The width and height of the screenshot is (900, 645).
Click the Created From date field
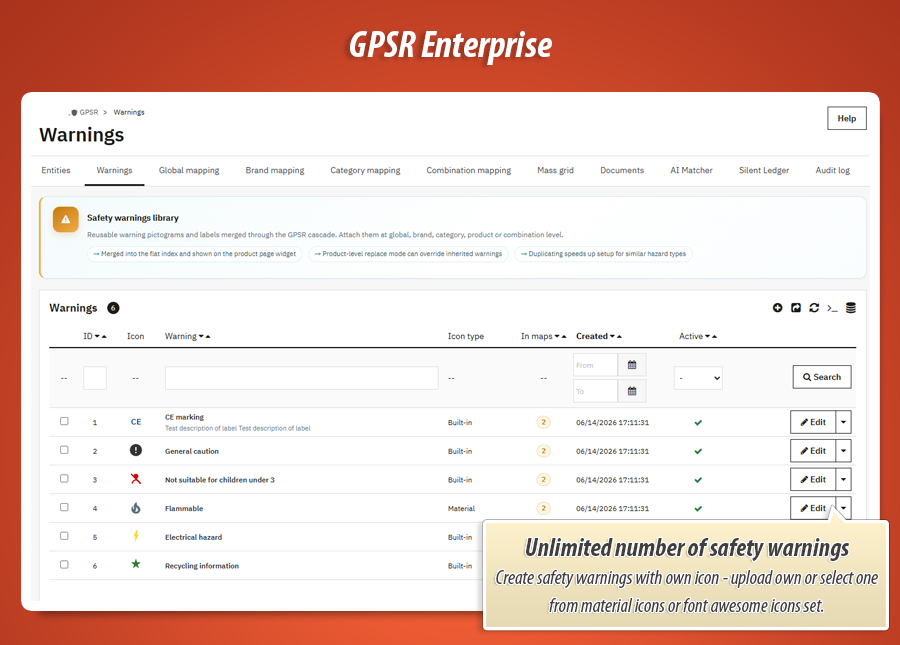click(595, 365)
